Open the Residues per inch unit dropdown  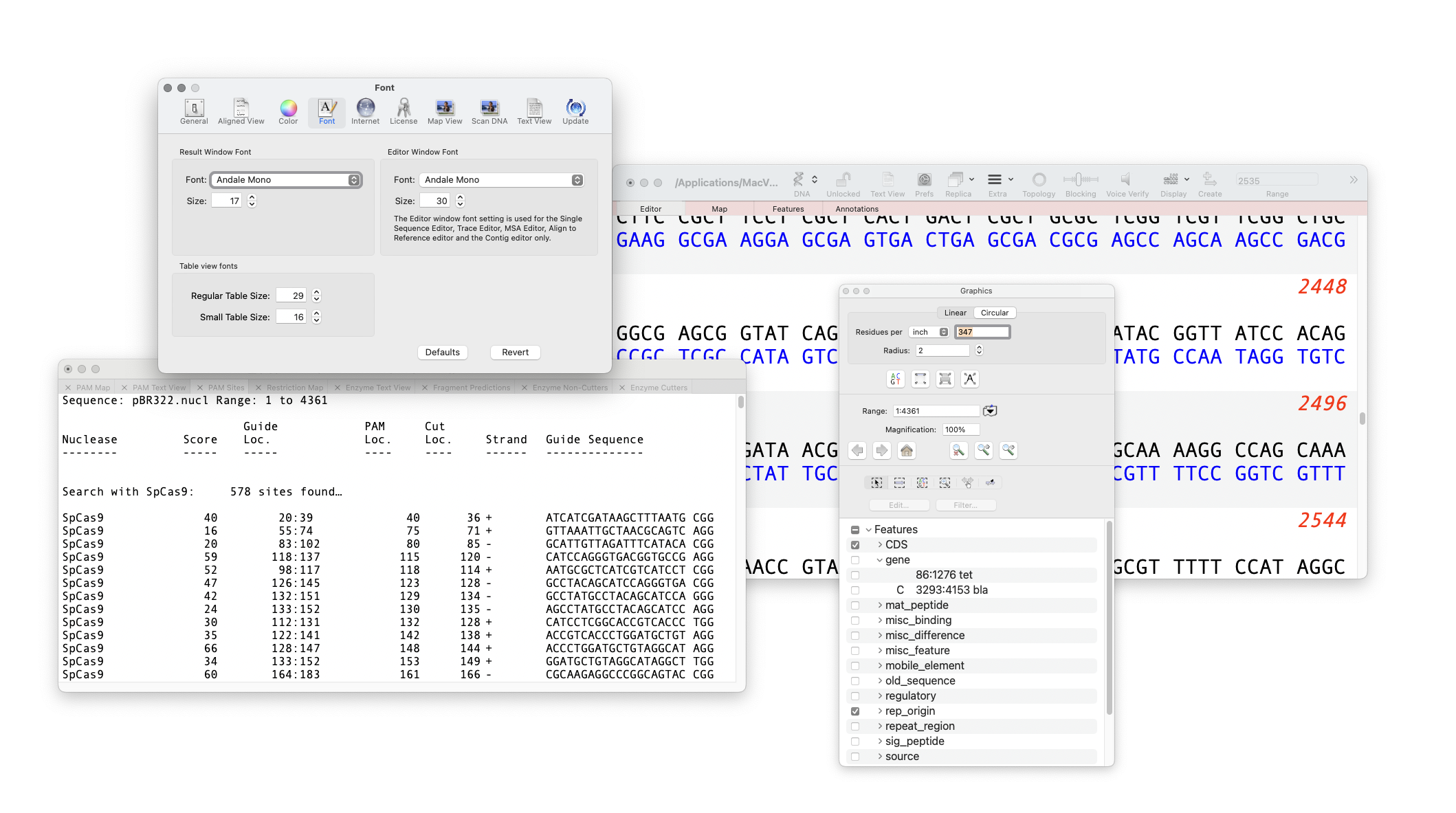pos(929,332)
